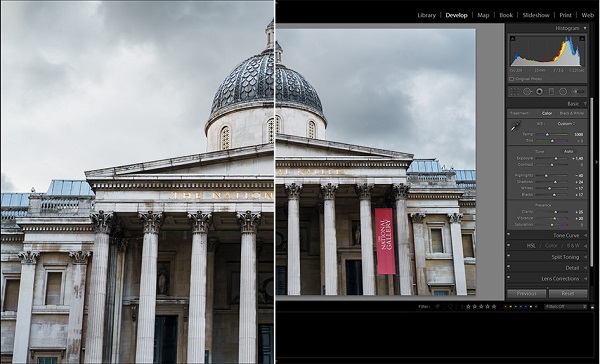
Task: Select the Radial Filter tool icon
Action: coord(563,91)
